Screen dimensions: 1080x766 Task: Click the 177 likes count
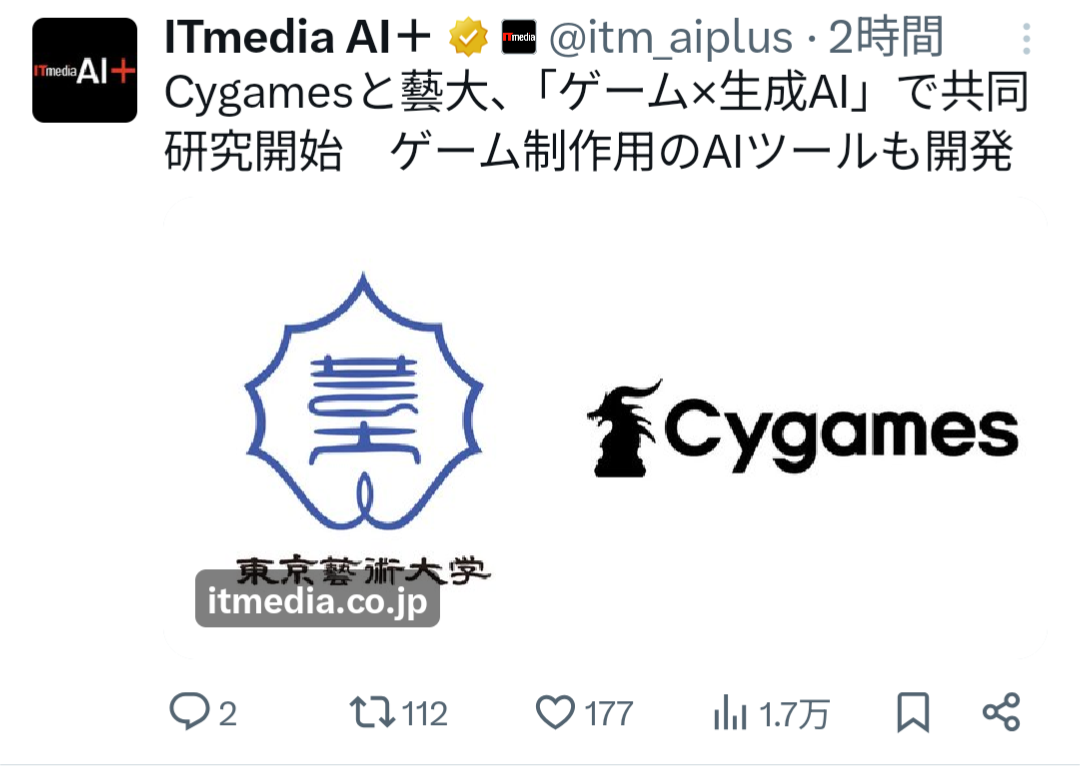coord(608,714)
